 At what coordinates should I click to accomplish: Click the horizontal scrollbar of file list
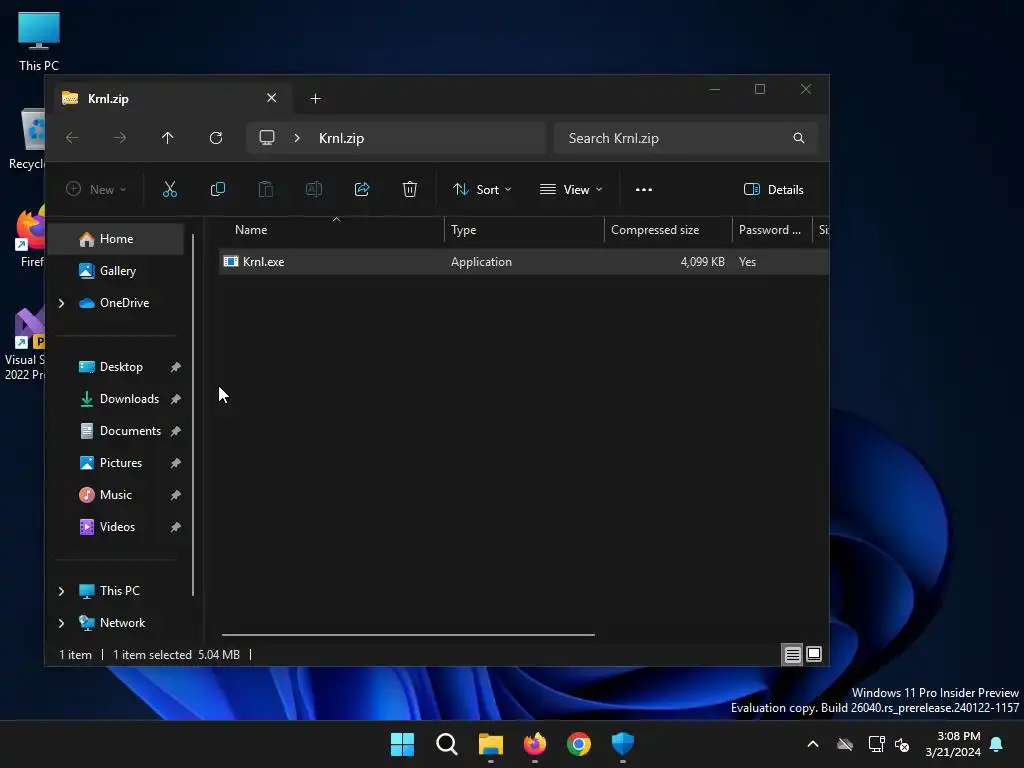408,634
